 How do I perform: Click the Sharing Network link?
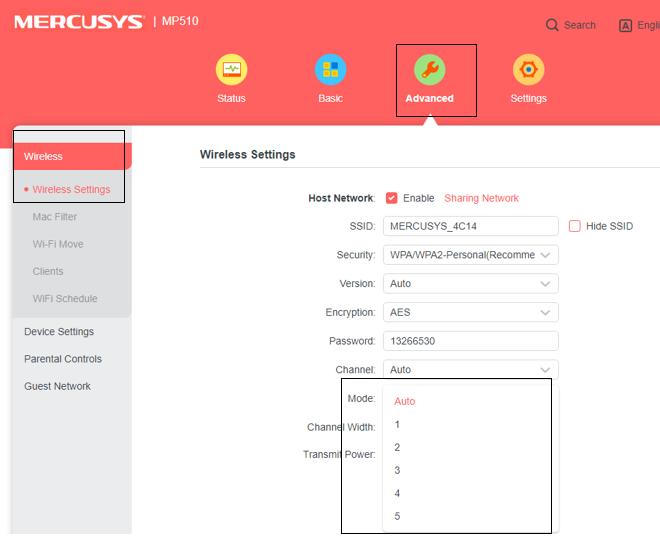pos(481,198)
